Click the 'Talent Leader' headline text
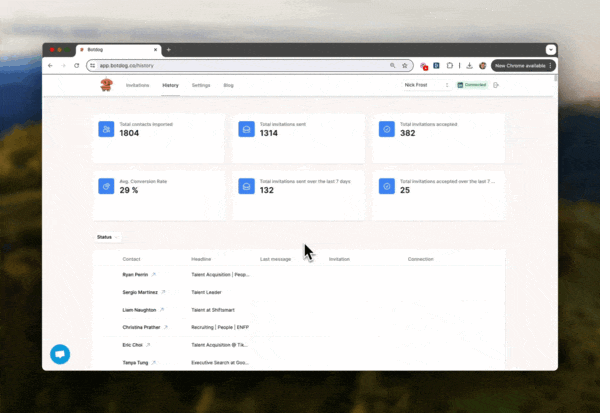This screenshot has height=420, width=610. point(206,292)
